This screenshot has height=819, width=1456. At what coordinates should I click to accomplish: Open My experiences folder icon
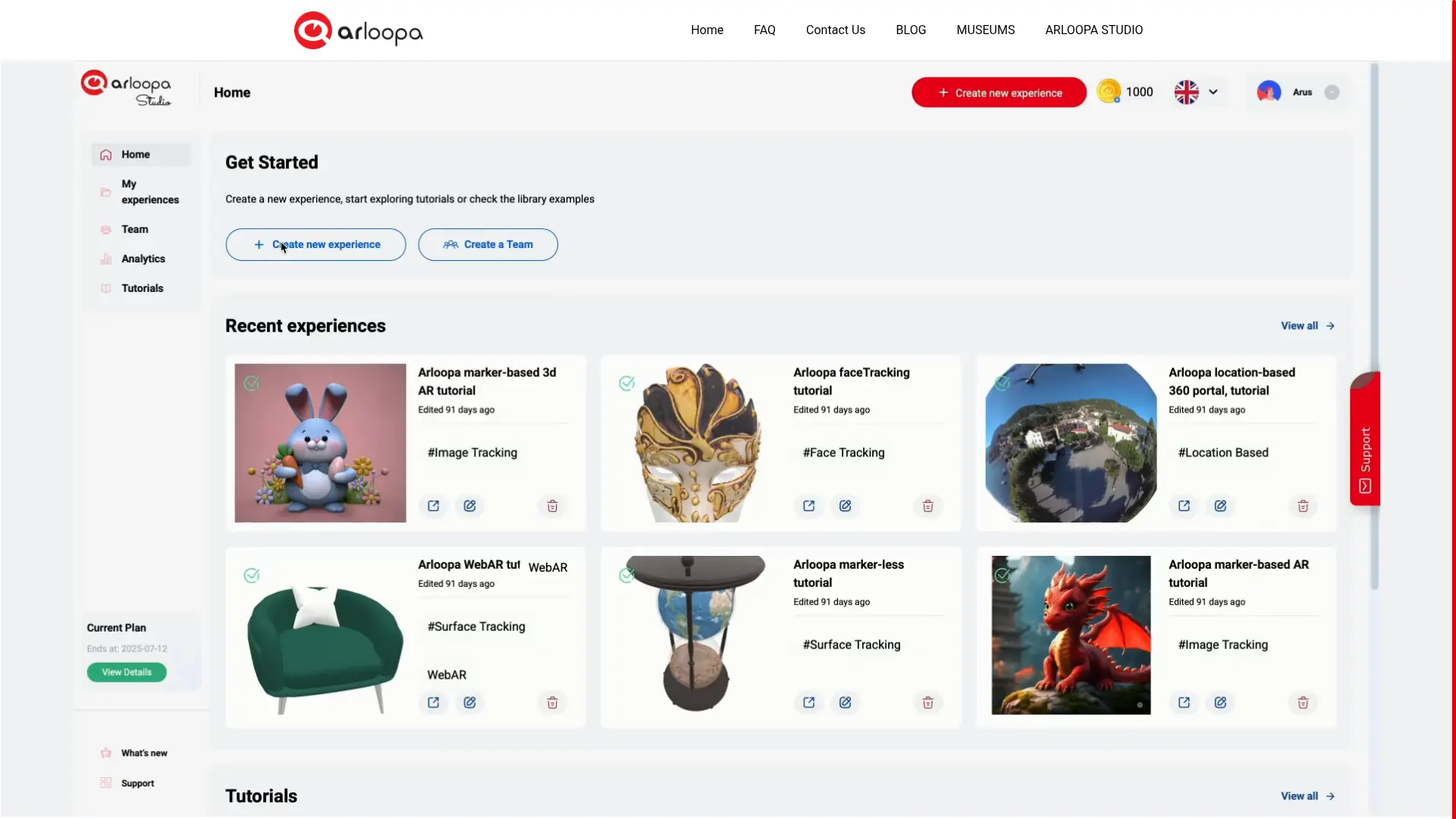(105, 191)
